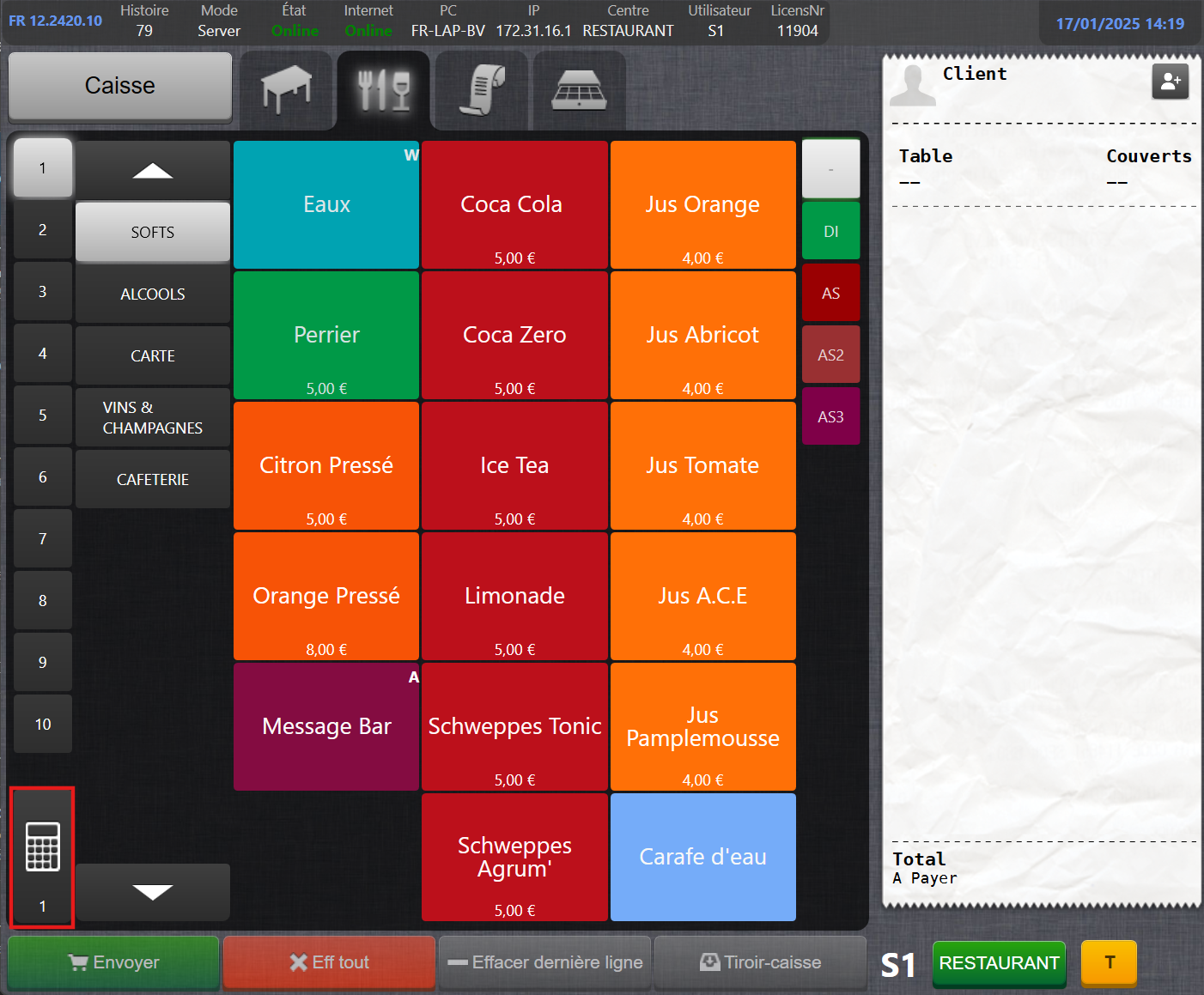The width and height of the screenshot is (1204, 995).
Task: Add a client with the person-plus icon
Action: coord(1170,82)
